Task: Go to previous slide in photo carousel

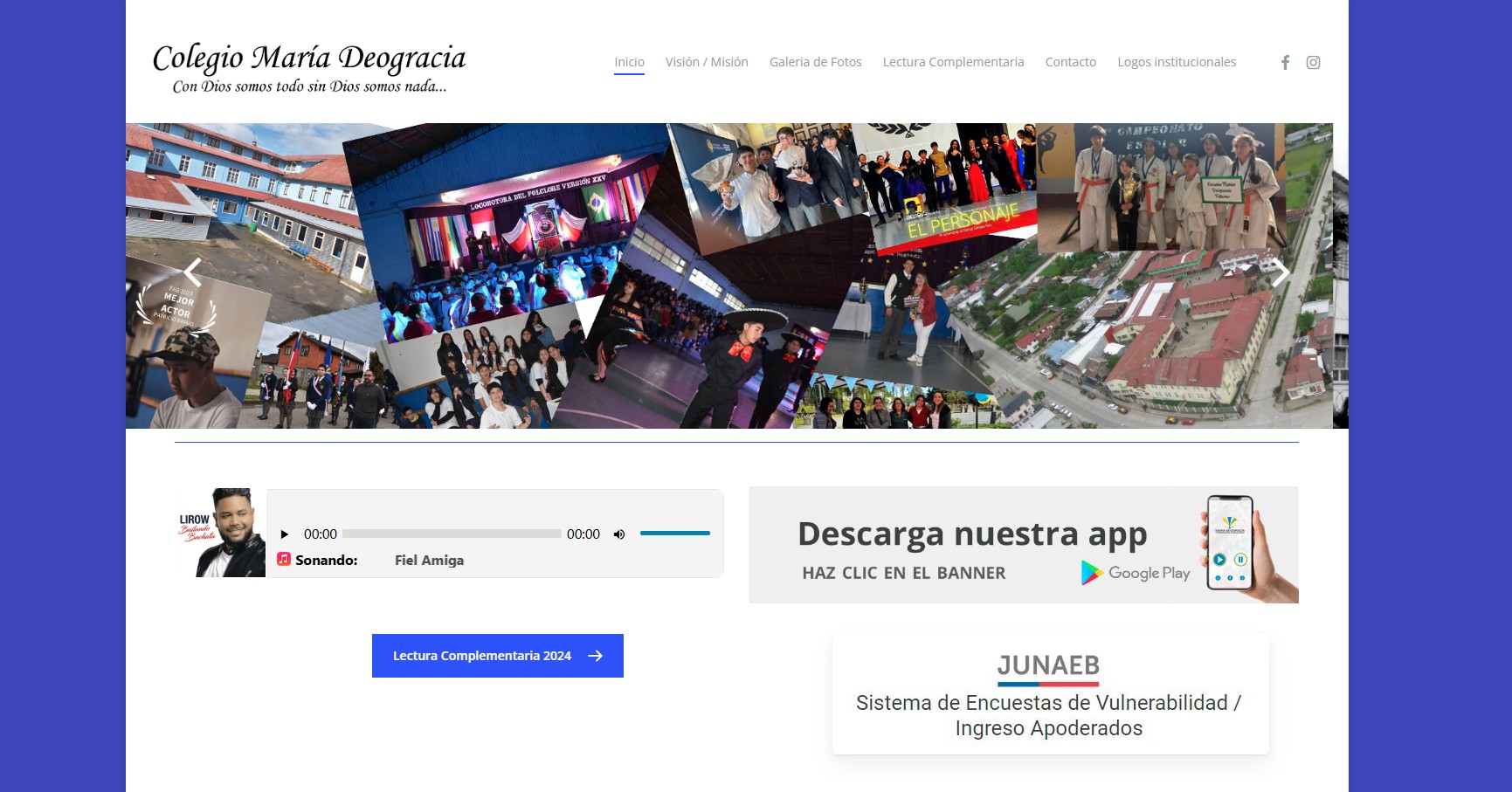Action: coord(193,273)
